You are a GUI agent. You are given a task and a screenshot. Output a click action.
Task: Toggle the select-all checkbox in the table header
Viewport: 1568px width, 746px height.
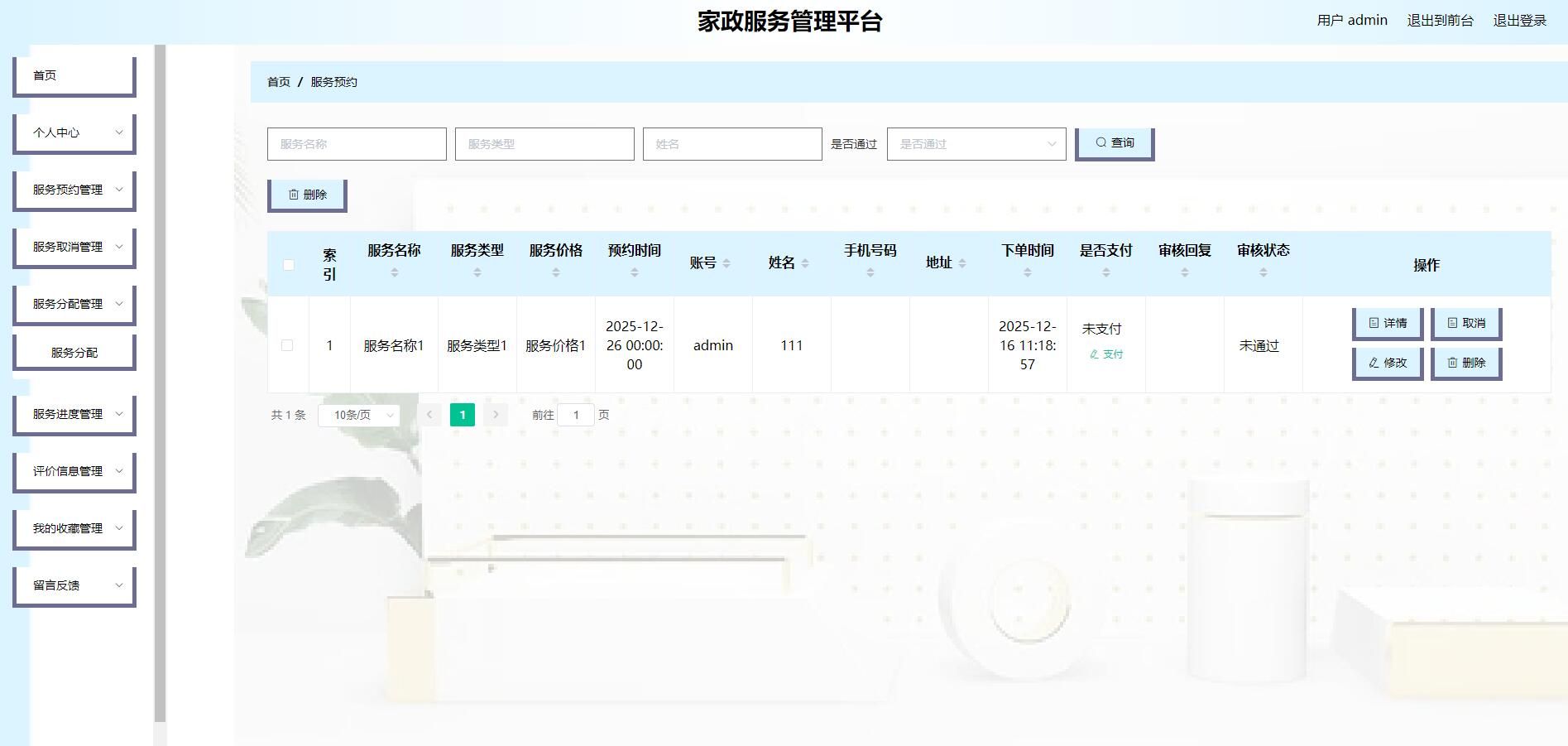click(288, 263)
